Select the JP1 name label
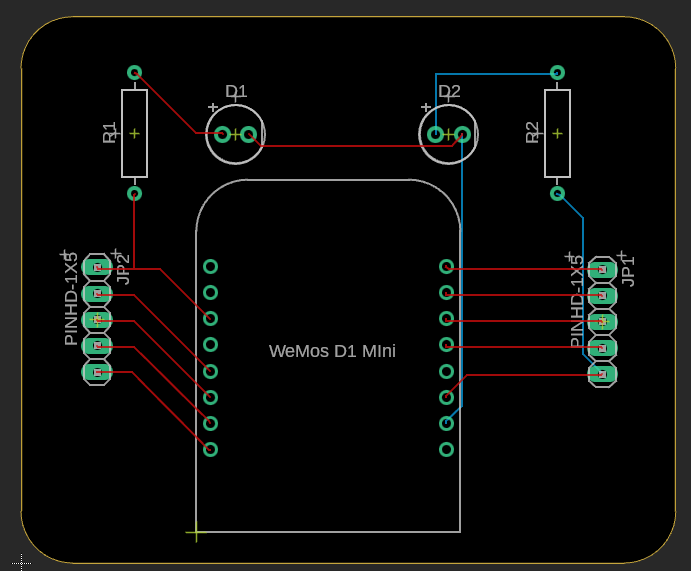This screenshot has height=571, width=691. pos(628,271)
